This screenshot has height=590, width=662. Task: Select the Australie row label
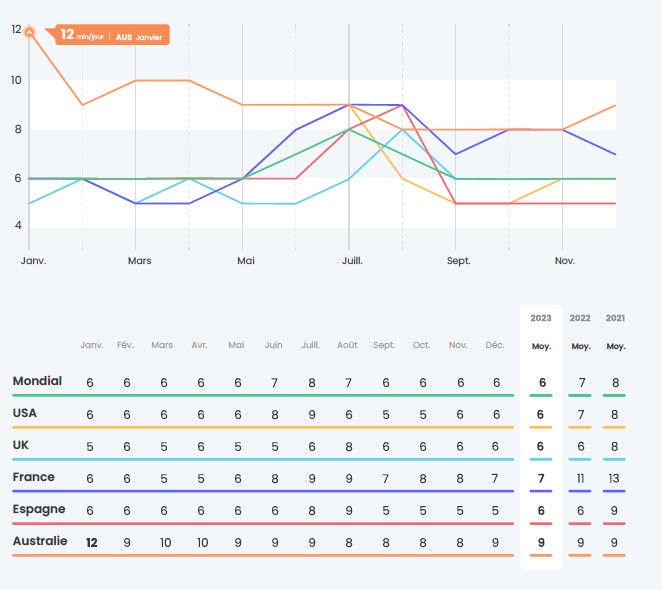(x=40, y=541)
